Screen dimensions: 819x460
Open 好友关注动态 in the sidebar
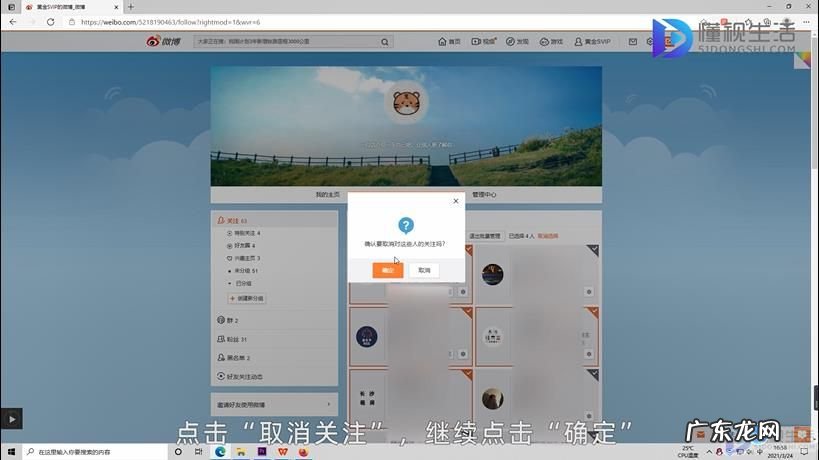coord(240,376)
